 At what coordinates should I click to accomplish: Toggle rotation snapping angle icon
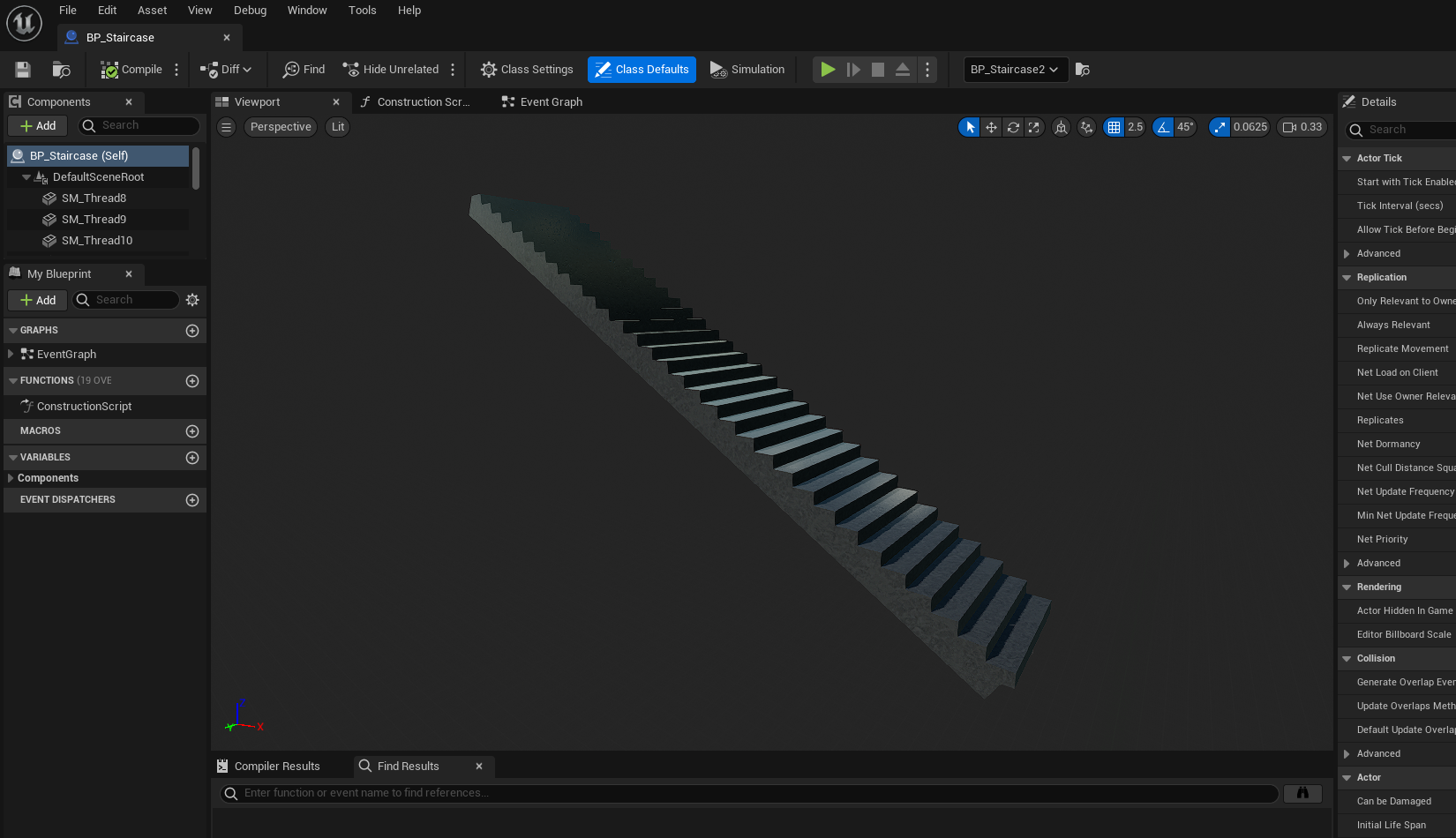(x=1163, y=127)
